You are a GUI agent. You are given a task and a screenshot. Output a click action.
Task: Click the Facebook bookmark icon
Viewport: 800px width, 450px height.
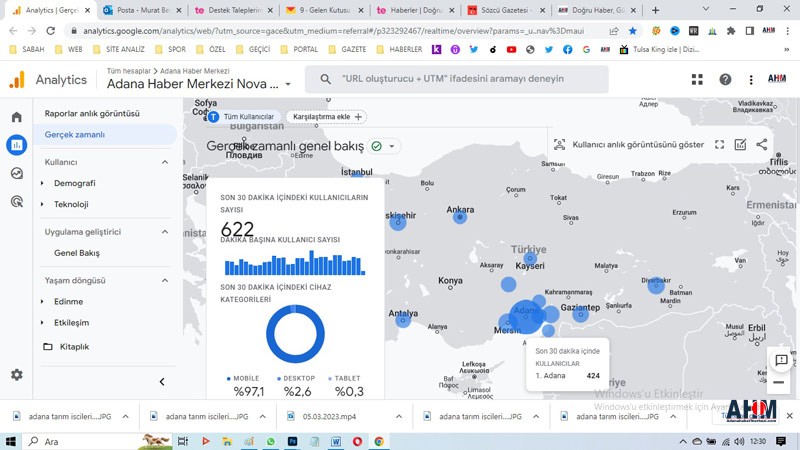pos(567,49)
